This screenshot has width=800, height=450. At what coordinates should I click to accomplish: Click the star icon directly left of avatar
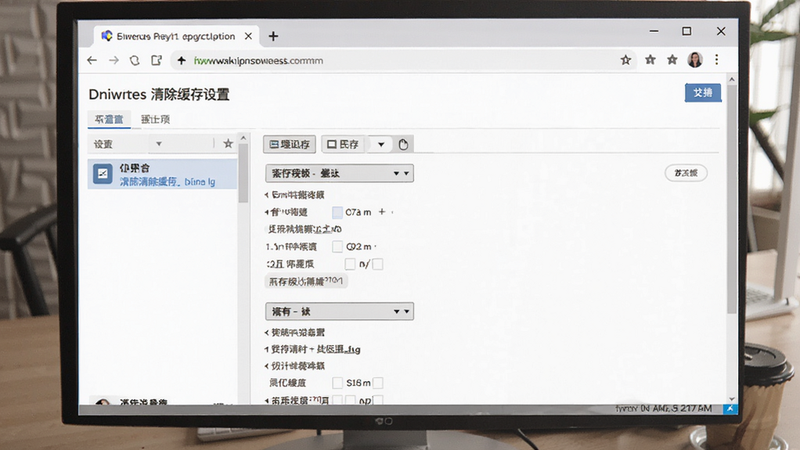672,60
